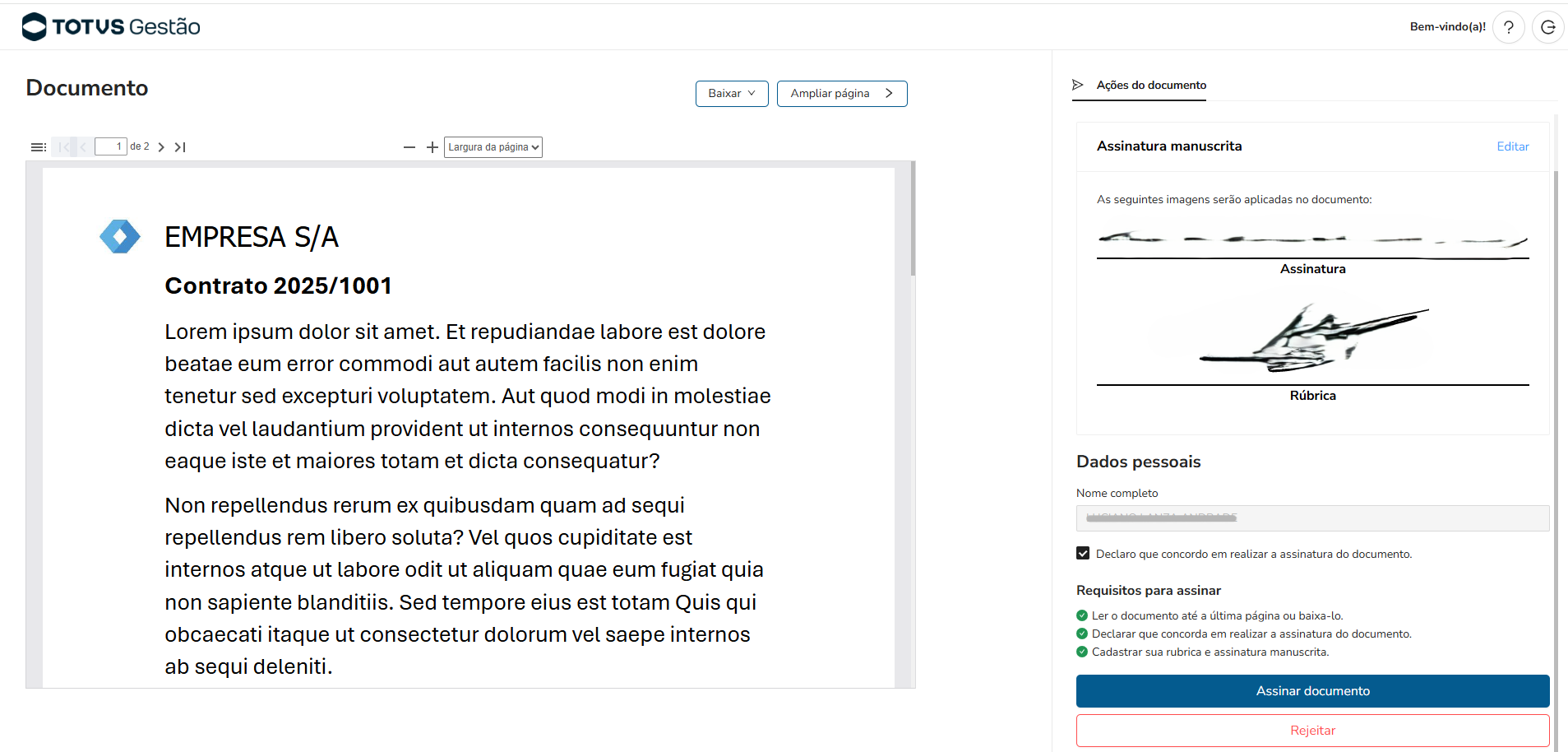
Task: Click the document viewer vertical scrollbar
Action: 913,219
